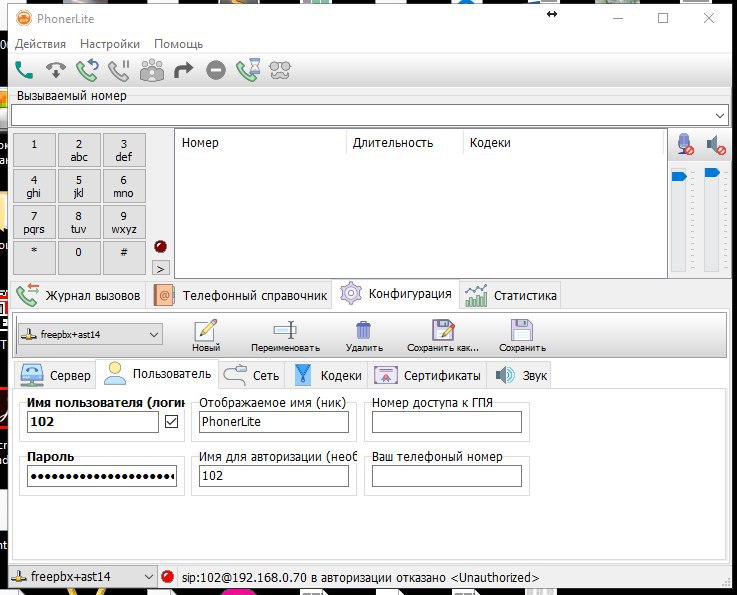The image size is (737, 595).
Task: Click the green call handset icon
Action: click(24, 70)
